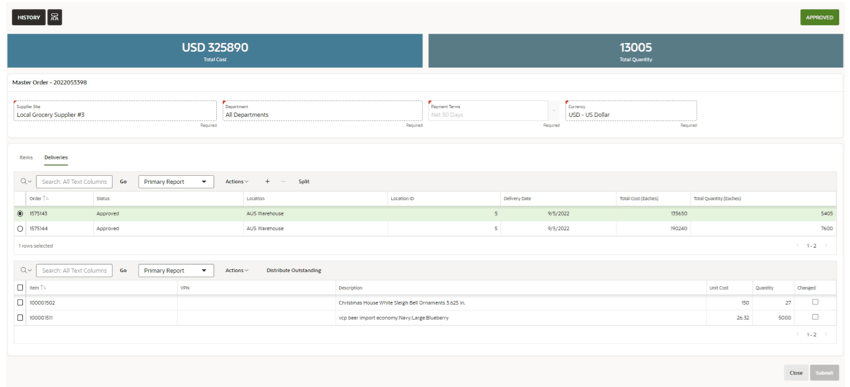Click the Christmas House White Sleigh Bell description
Viewport: 850px width, 387px height.
pos(402,303)
